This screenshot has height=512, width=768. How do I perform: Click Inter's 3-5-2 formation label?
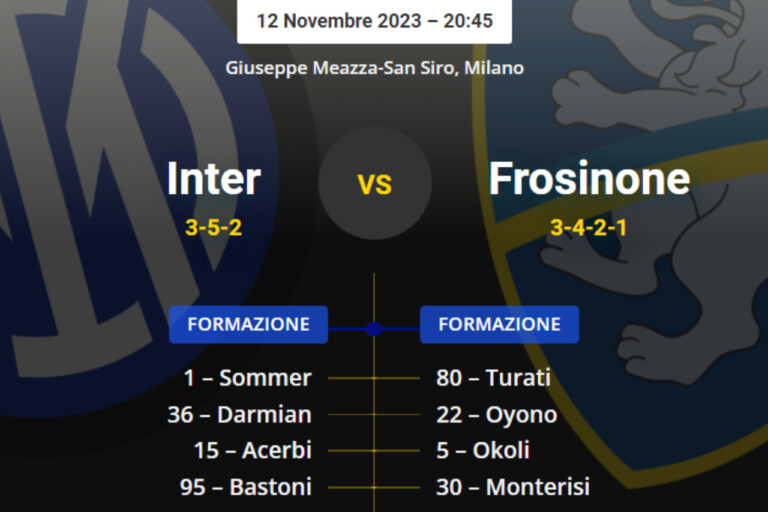tap(213, 227)
